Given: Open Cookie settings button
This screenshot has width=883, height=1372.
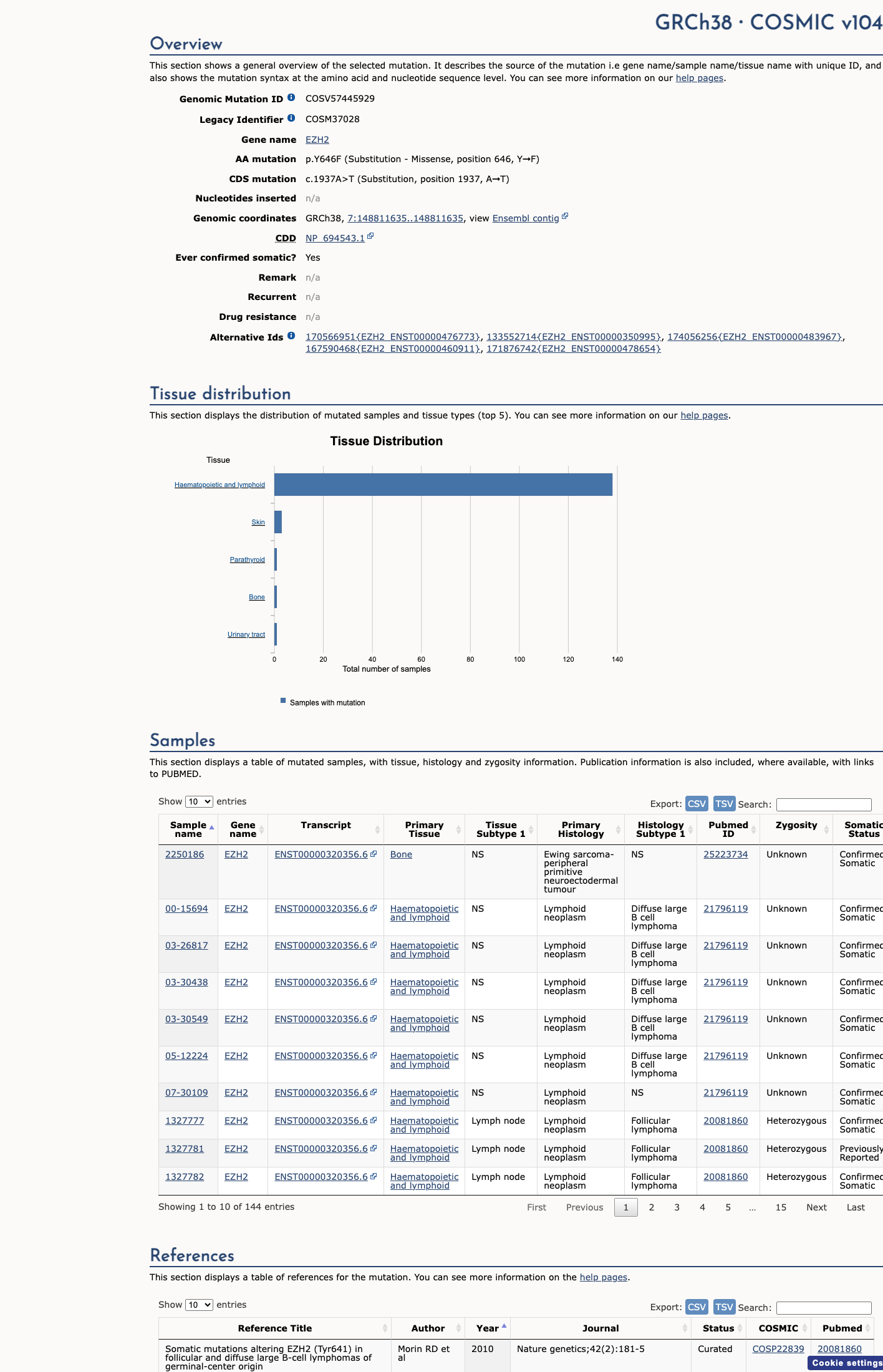Looking at the screenshot, I should coord(846,1363).
